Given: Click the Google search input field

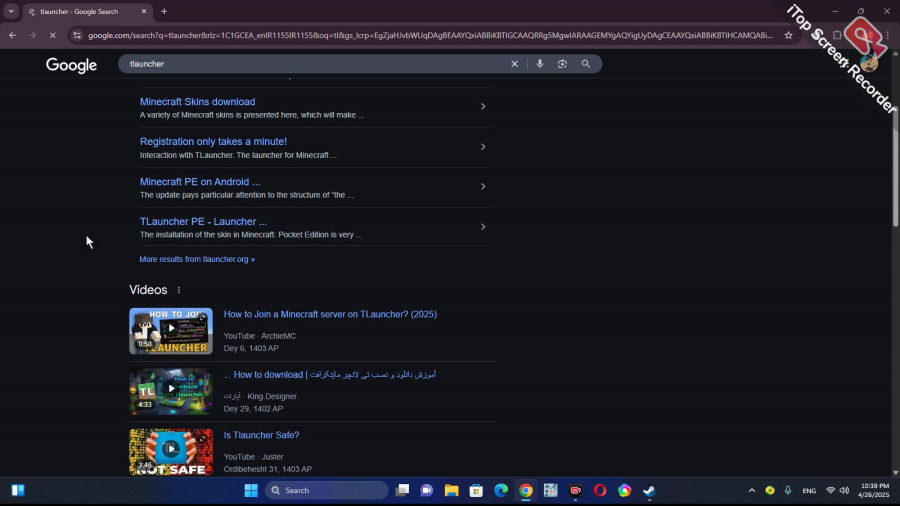Looking at the screenshot, I should click(x=315, y=64).
